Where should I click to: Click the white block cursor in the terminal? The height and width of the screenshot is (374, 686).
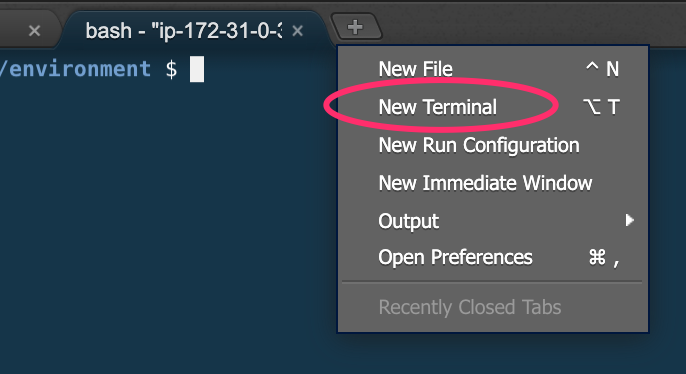(197, 69)
